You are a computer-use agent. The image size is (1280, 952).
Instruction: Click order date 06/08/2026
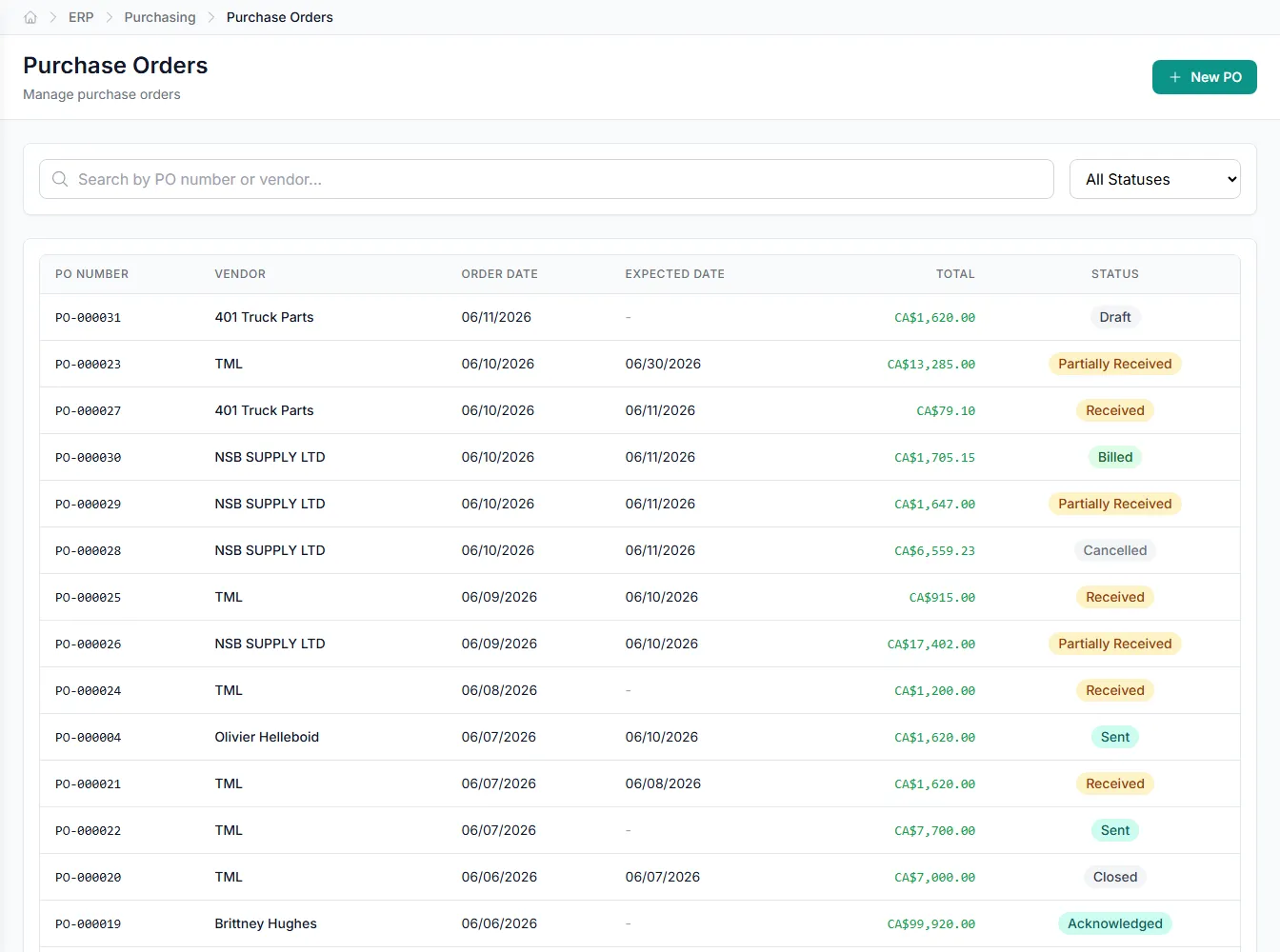(499, 690)
